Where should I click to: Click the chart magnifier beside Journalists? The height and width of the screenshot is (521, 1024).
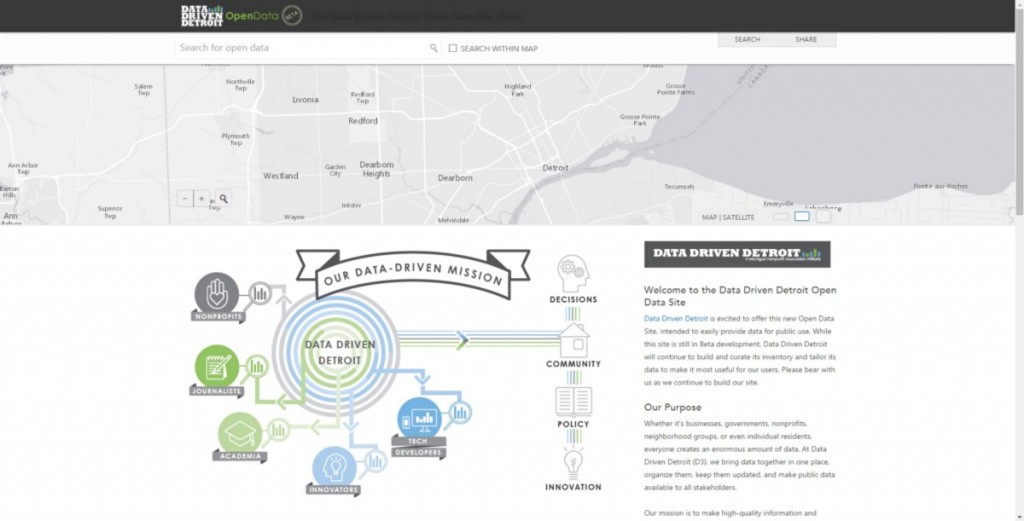pyautogui.click(x=256, y=368)
